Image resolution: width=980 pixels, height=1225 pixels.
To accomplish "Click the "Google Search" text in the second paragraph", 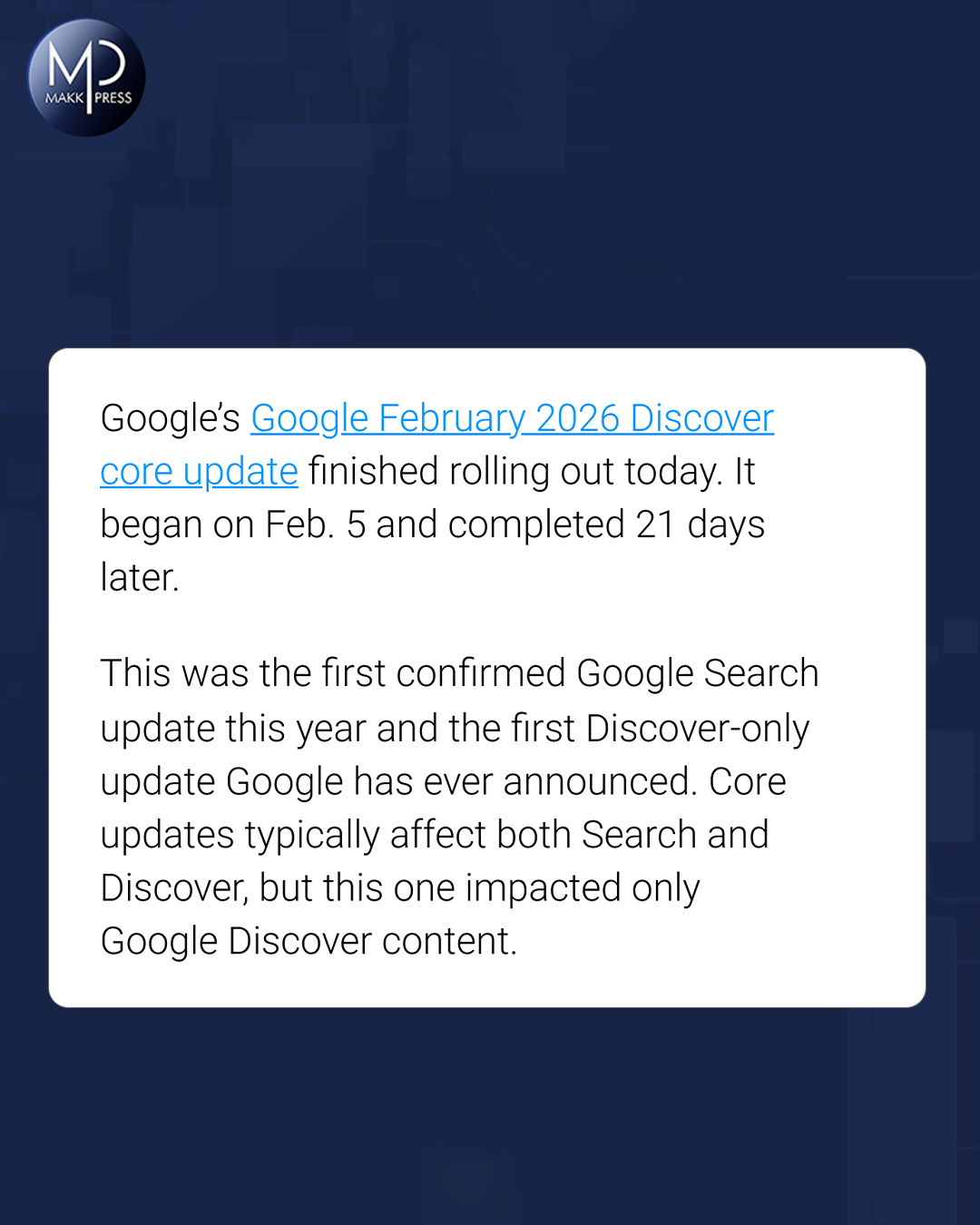I will point(697,674).
